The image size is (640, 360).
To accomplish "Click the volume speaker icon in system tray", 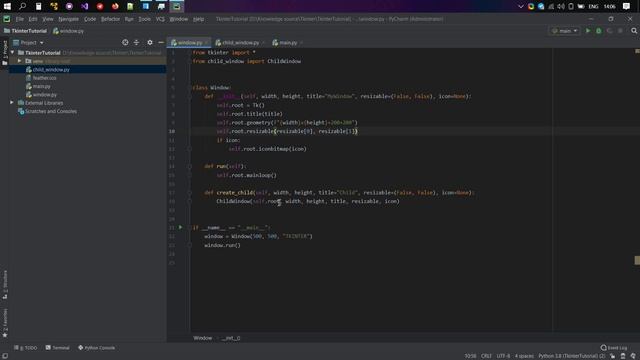I will coord(561,6).
